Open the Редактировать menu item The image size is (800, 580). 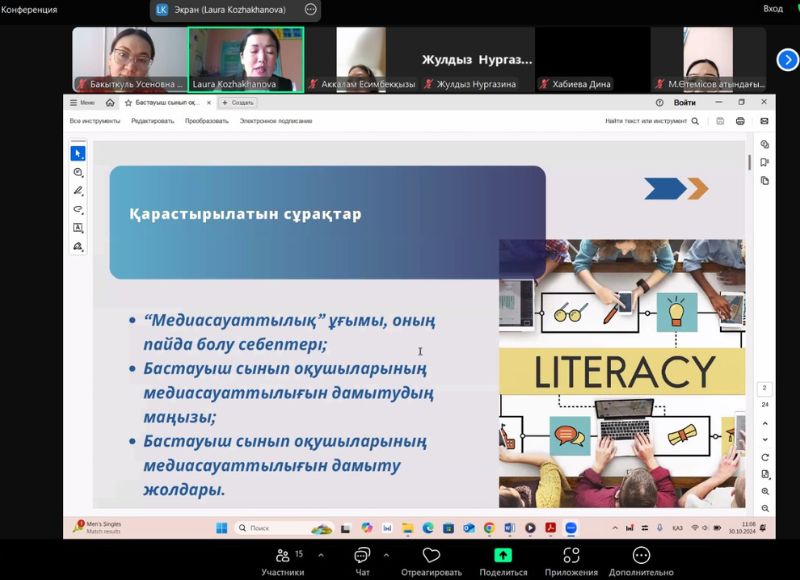(152, 121)
